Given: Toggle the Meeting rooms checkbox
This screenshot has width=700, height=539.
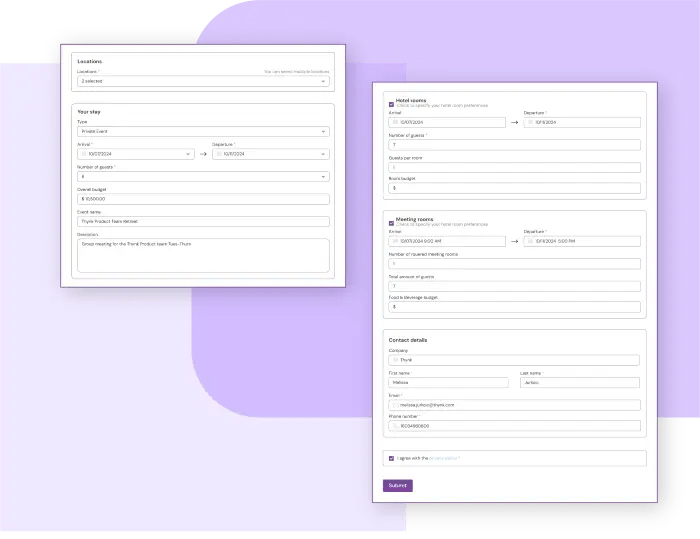Looking at the screenshot, I should (x=392, y=223).
